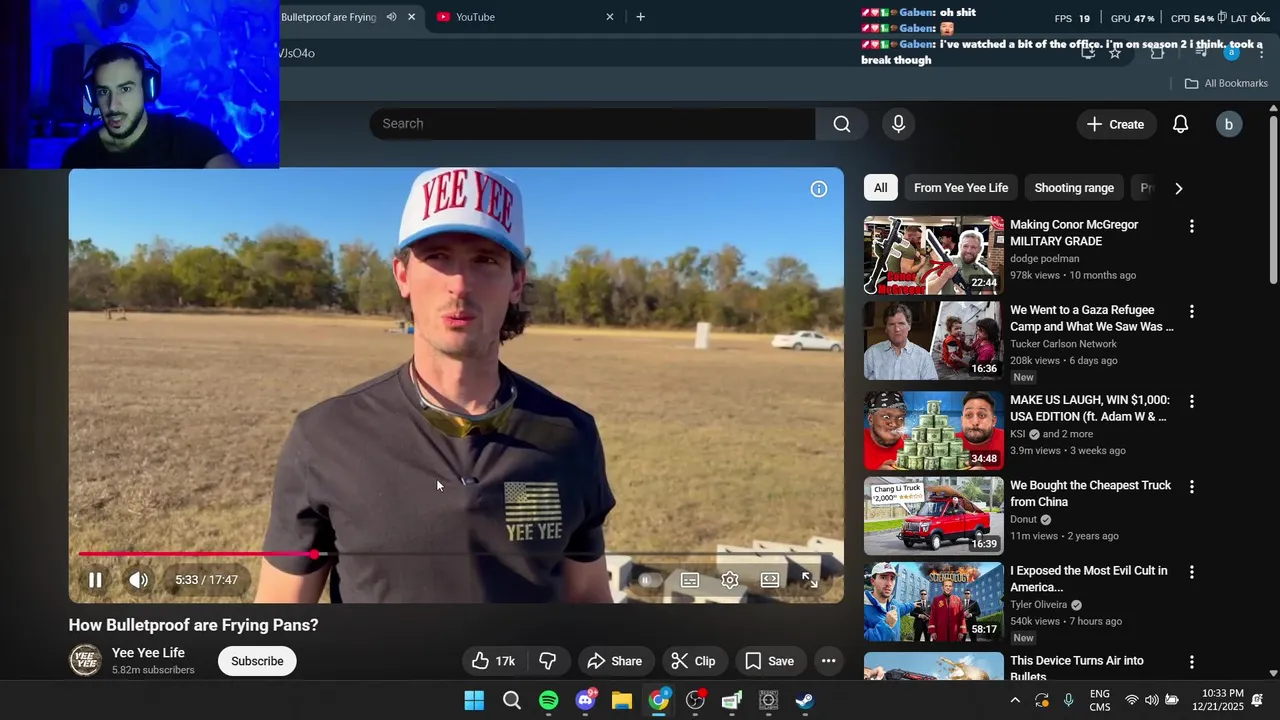Open Making Conor McGregor MILITARY GRADE thumbnail
Viewport: 1280px width, 720px height.
point(933,255)
